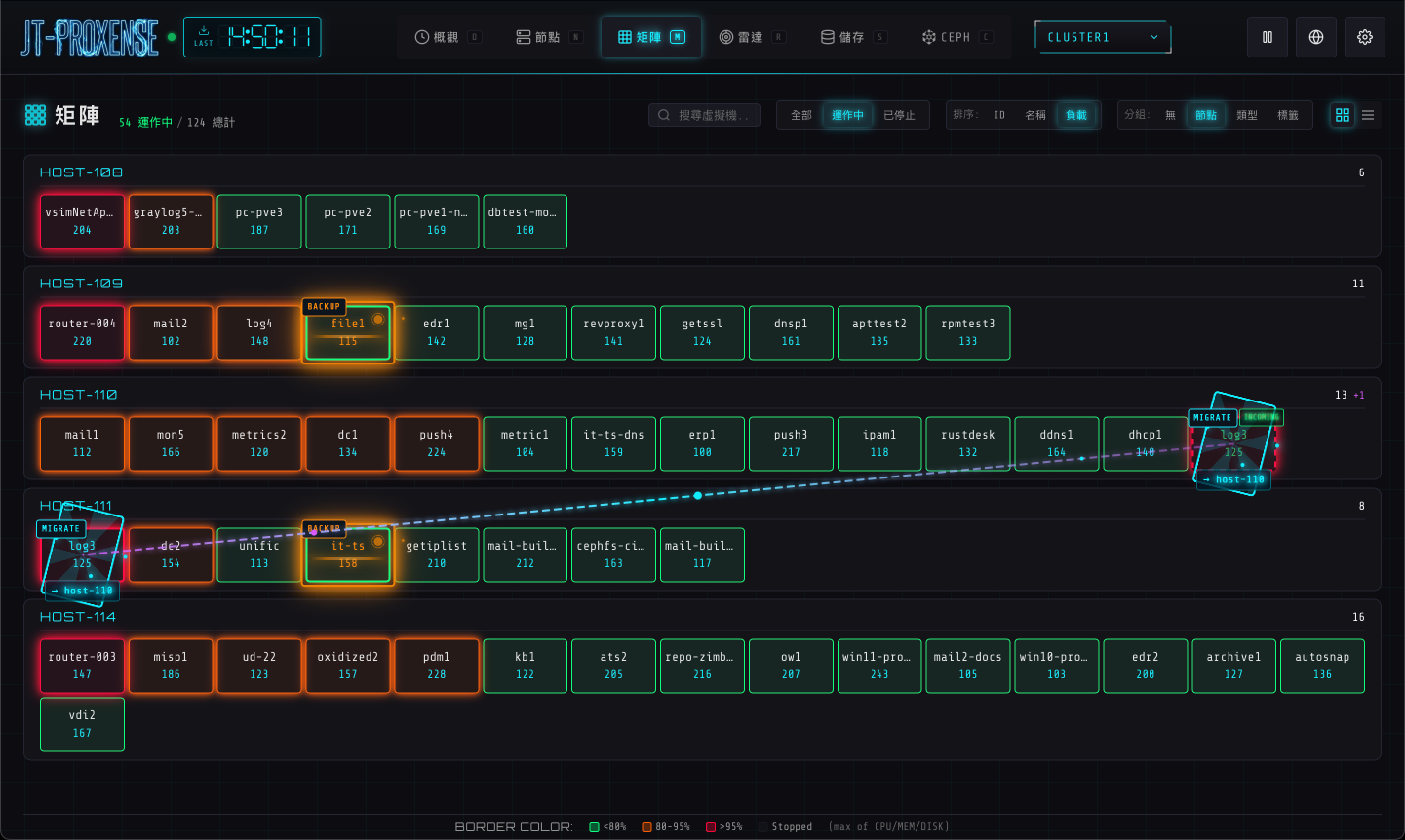Click BACKUP badge on it-ts card
Image resolution: width=1405 pixels, height=840 pixels.
(324, 528)
